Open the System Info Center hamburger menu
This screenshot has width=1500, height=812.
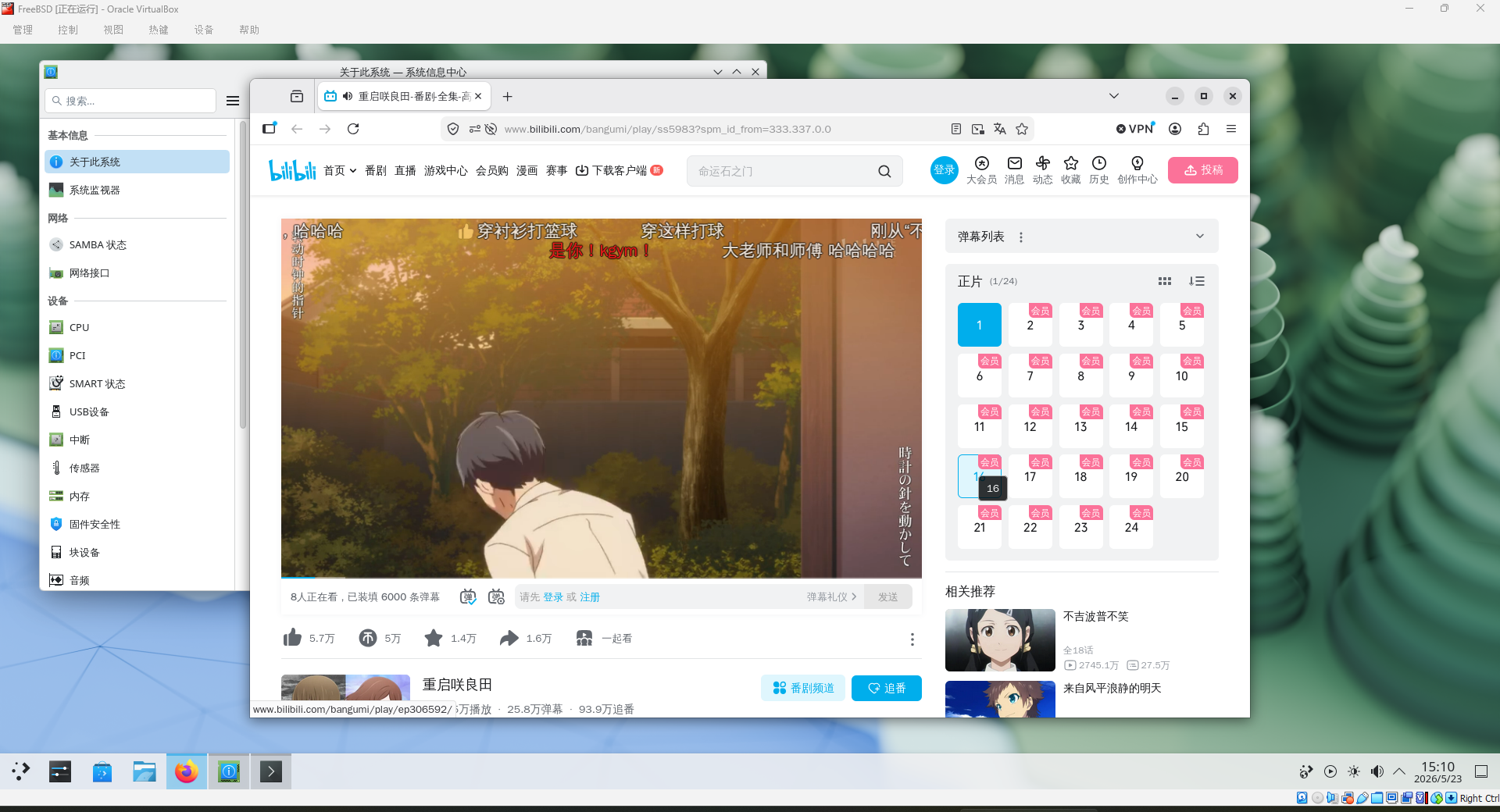(233, 101)
